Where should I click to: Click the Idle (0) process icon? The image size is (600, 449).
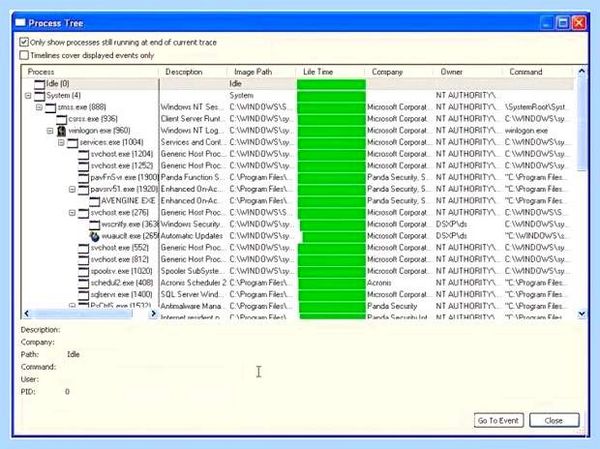pos(39,84)
